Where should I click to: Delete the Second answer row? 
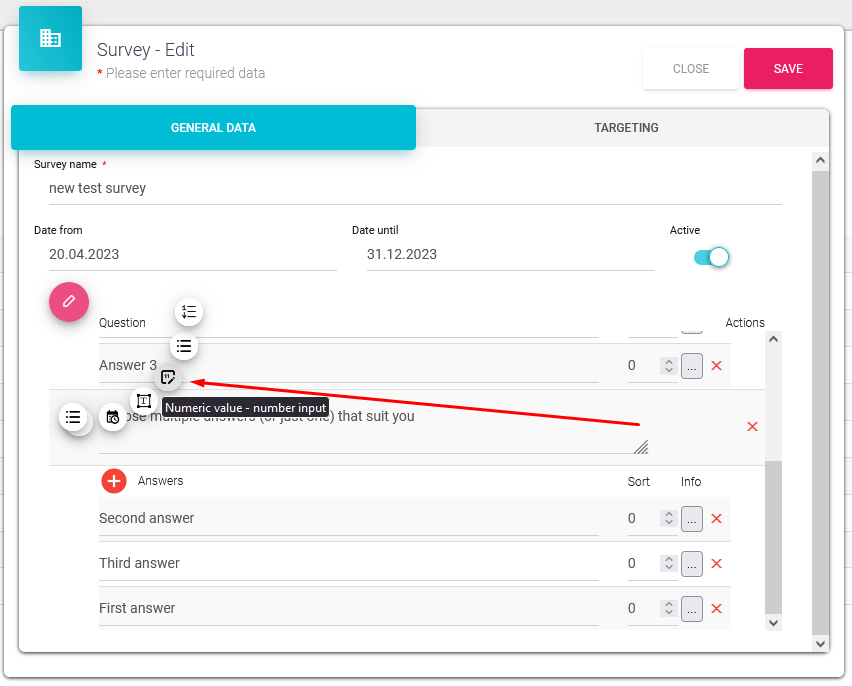716,518
